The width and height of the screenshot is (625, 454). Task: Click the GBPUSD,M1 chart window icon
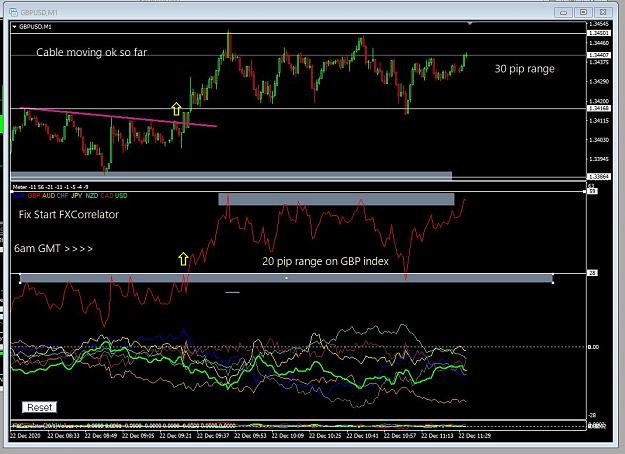[14, 13]
